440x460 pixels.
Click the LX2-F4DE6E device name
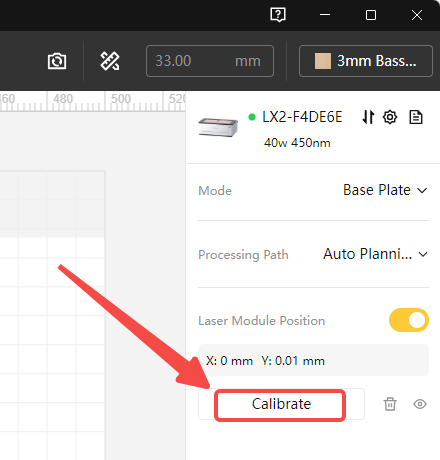pyautogui.click(x=302, y=117)
